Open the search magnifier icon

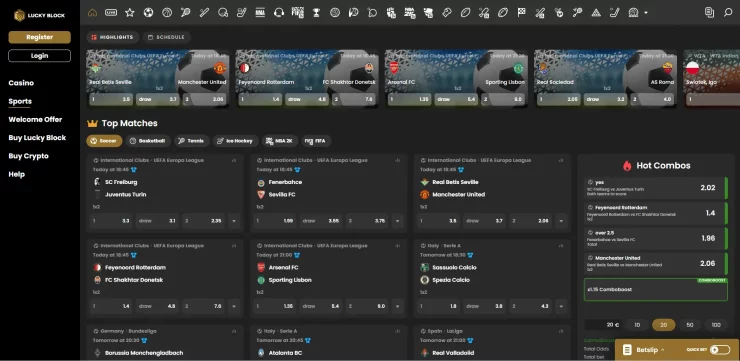point(728,13)
